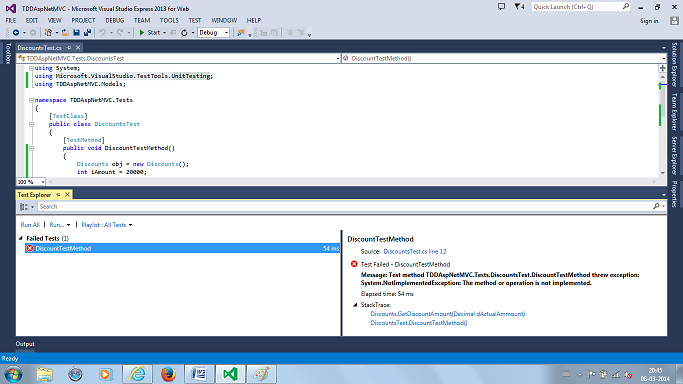Open the Team Explorer side tab
This screenshot has width=683, height=384.
(674, 111)
